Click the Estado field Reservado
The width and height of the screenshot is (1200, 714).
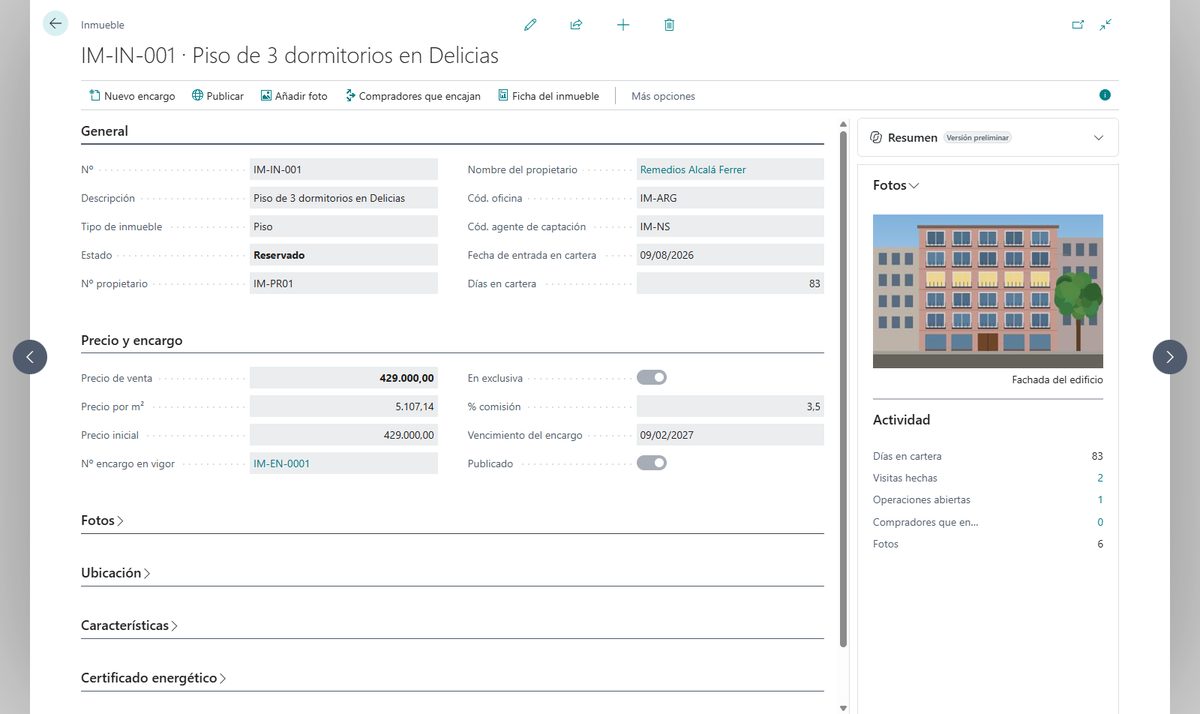(x=344, y=255)
